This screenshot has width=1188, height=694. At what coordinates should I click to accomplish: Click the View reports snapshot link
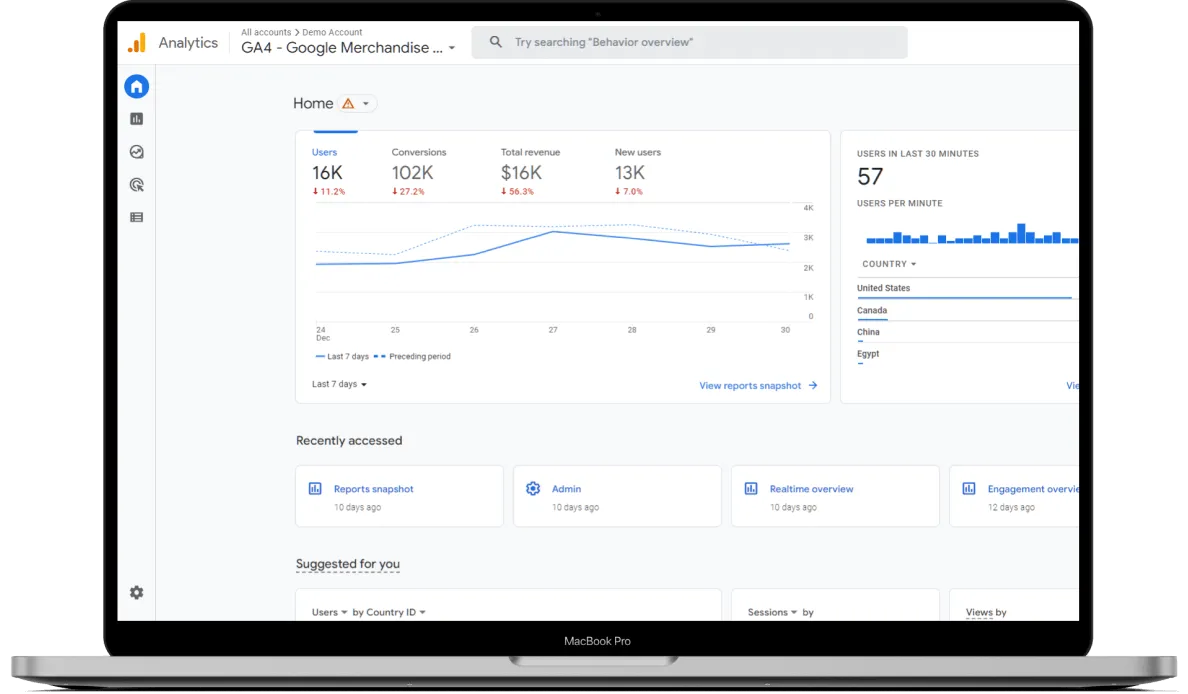click(x=750, y=386)
